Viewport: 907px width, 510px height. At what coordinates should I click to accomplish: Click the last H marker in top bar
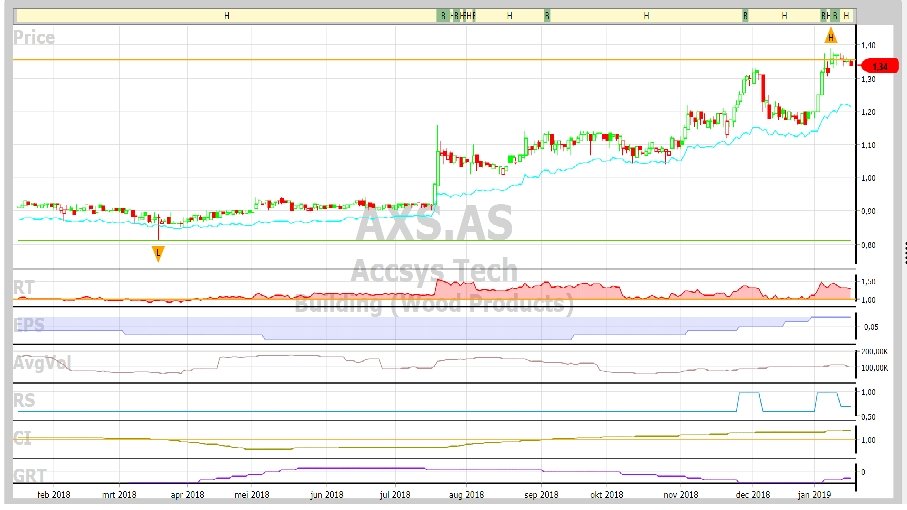click(x=846, y=16)
